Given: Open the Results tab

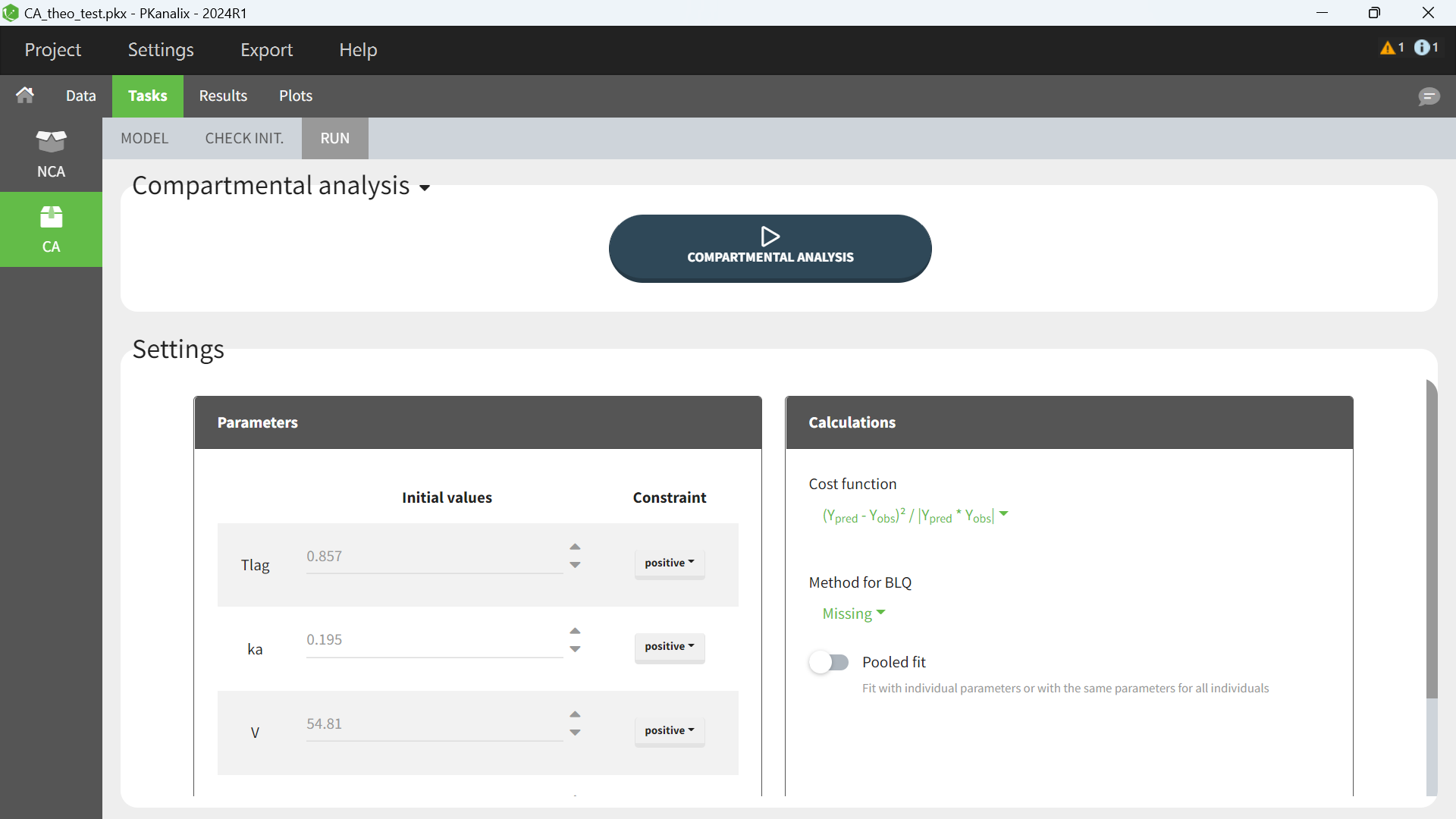Looking at the screenshot, I should coord(223,96).
